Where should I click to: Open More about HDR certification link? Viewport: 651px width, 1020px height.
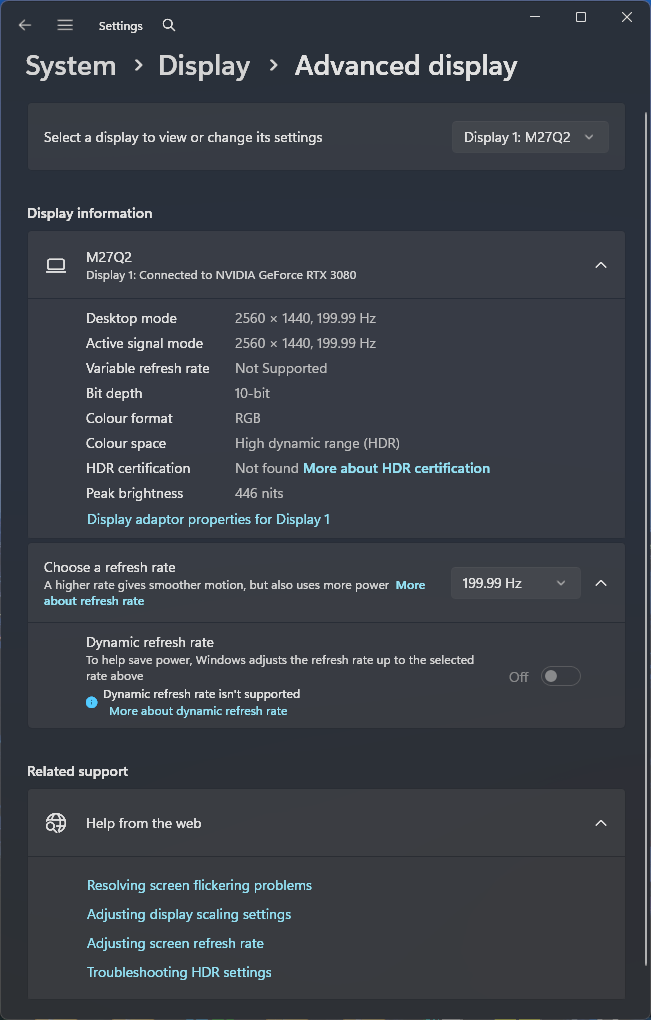point(396,468)
